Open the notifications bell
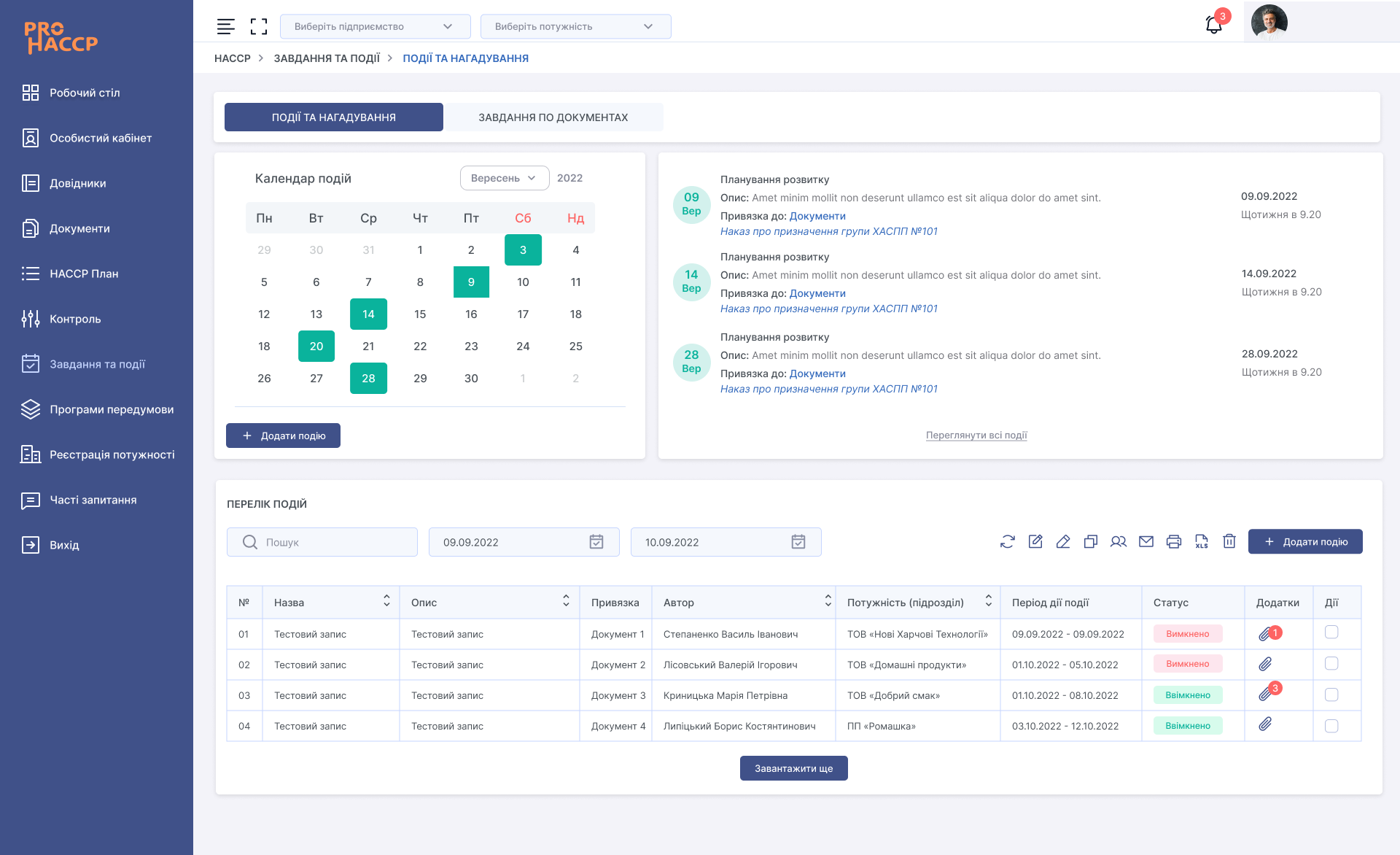This screenshot has width=1400, height=855. [x=1214, y=26]
